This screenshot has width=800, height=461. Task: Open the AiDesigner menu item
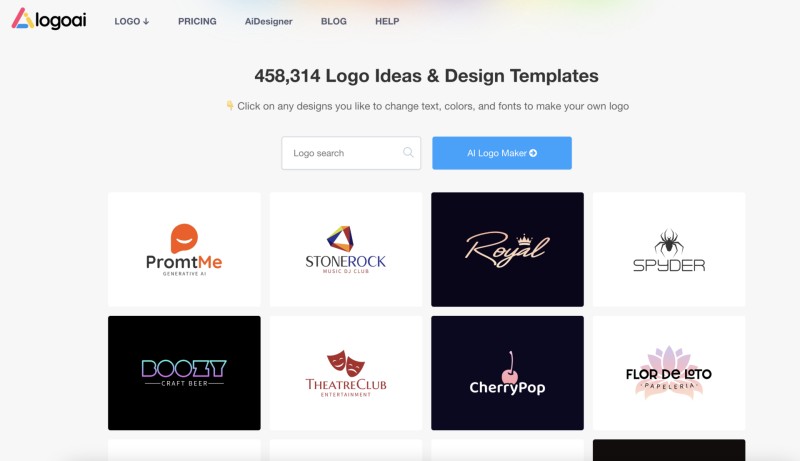coord(268,21)
